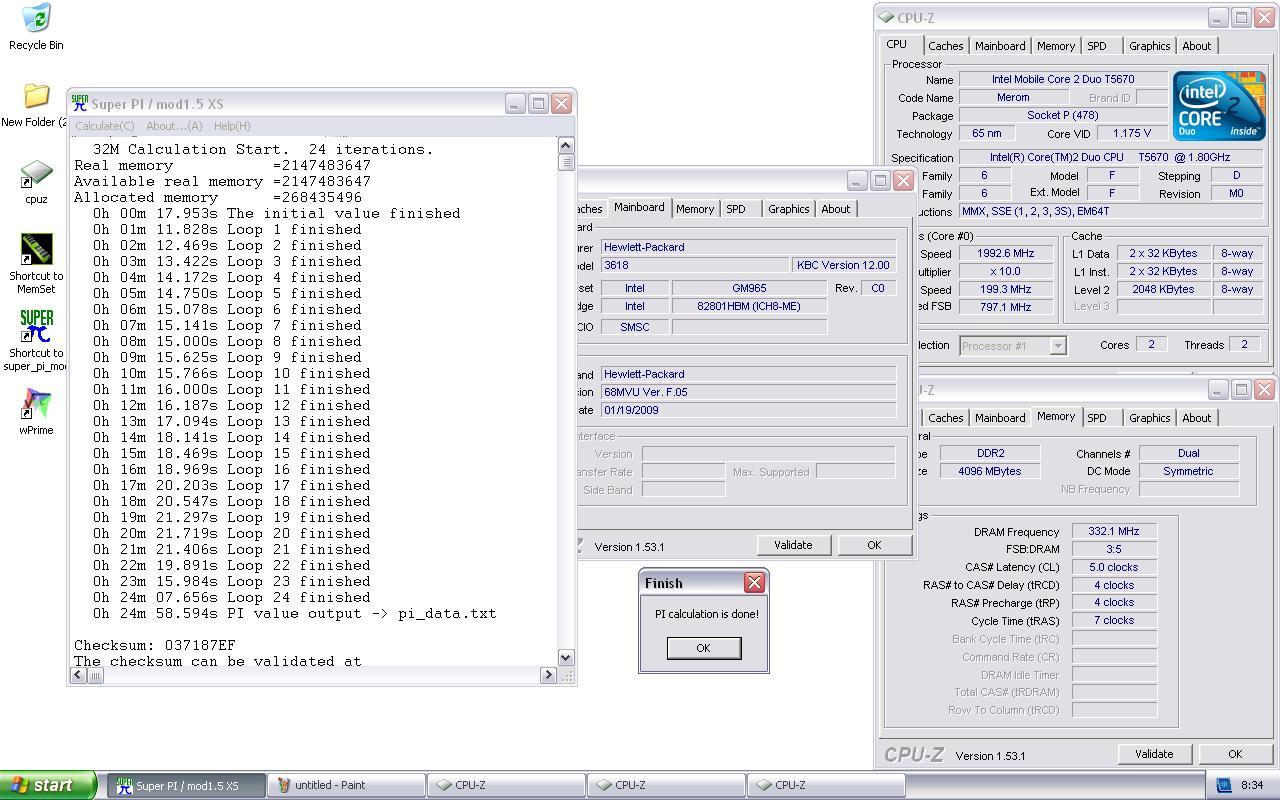The height and width of the screenshot is (800, 1280).
Task: Select Mainboard tab in top CPU-Z window
Action: (1000, 46)
